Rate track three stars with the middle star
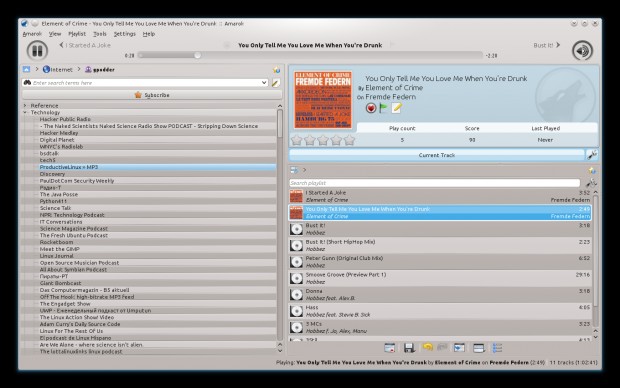The image size is (620, 388). point(323,140)
